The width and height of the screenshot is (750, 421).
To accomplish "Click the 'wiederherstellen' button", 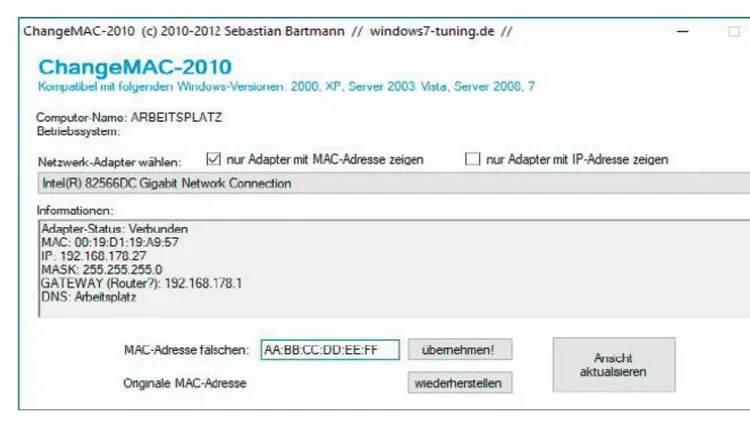I will click(x=460, y=383).
